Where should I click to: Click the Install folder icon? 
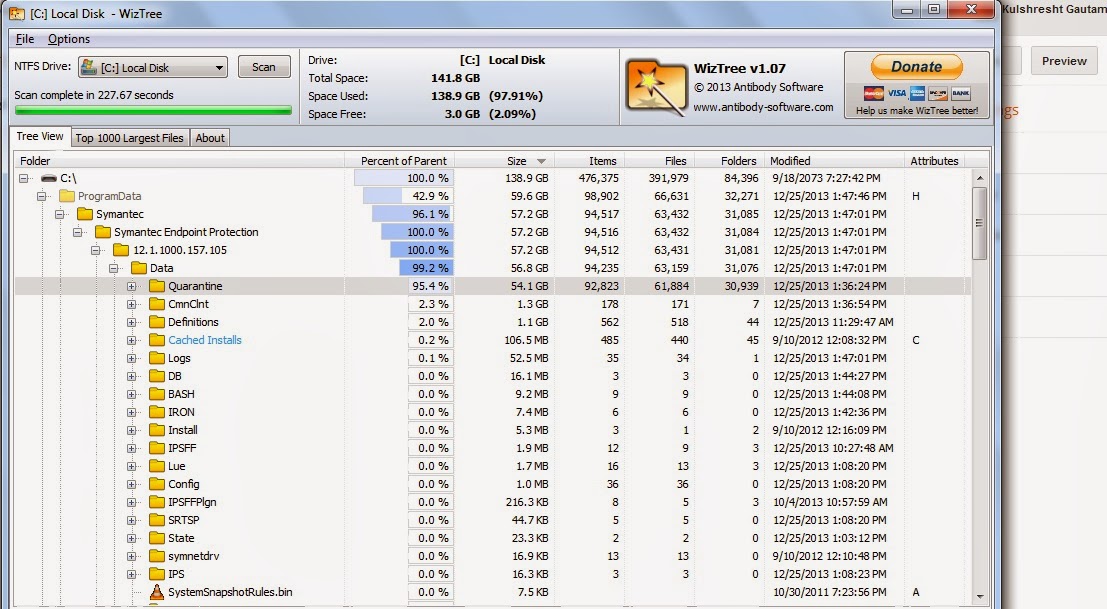click(157, 430)
